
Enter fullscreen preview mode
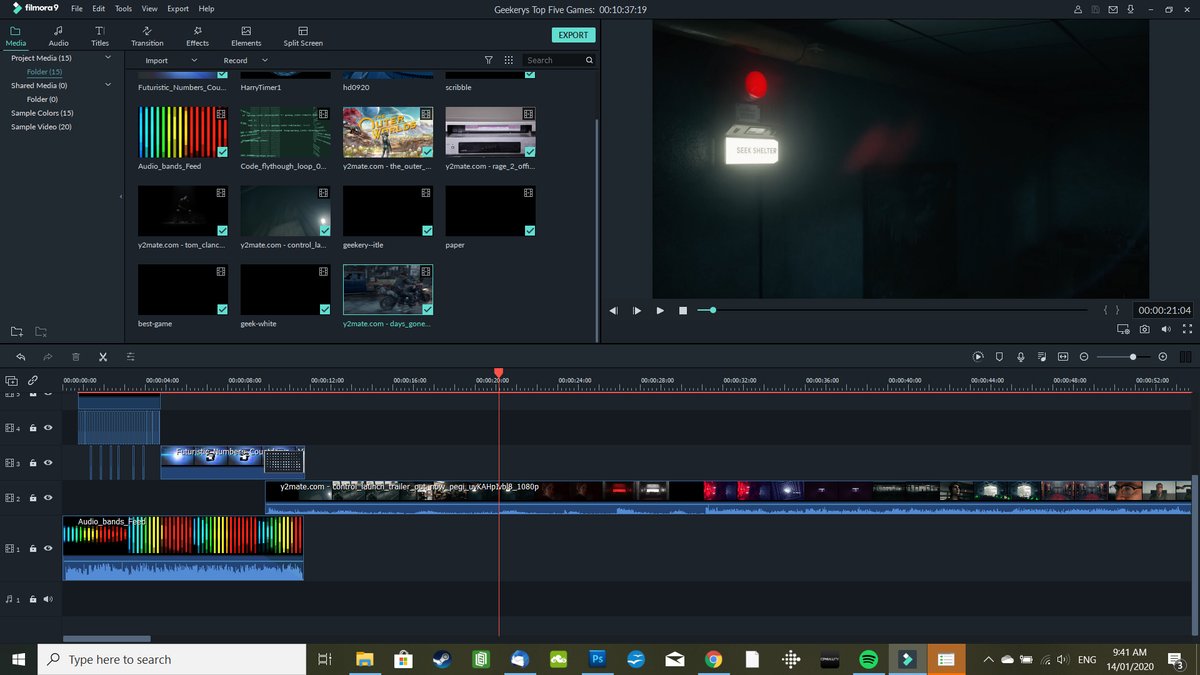coord(1188,329)
